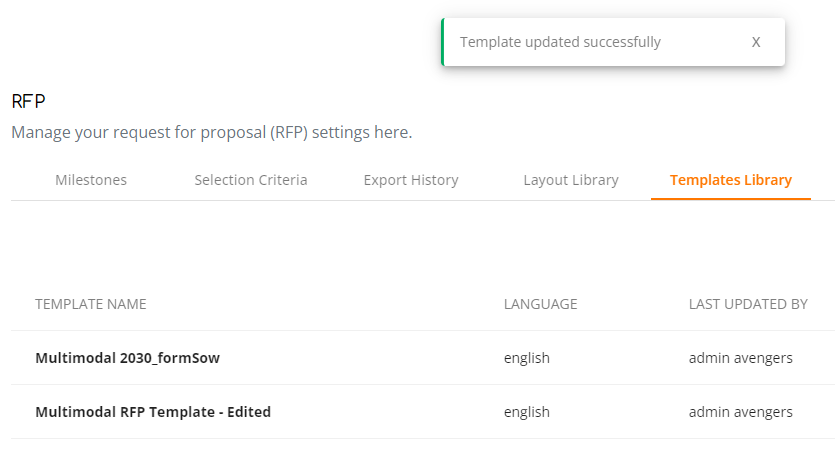The width and height of the screenshot is (835, 476).
Task: Dismiss the Template updated successfully notification
Action: point(756,42)
